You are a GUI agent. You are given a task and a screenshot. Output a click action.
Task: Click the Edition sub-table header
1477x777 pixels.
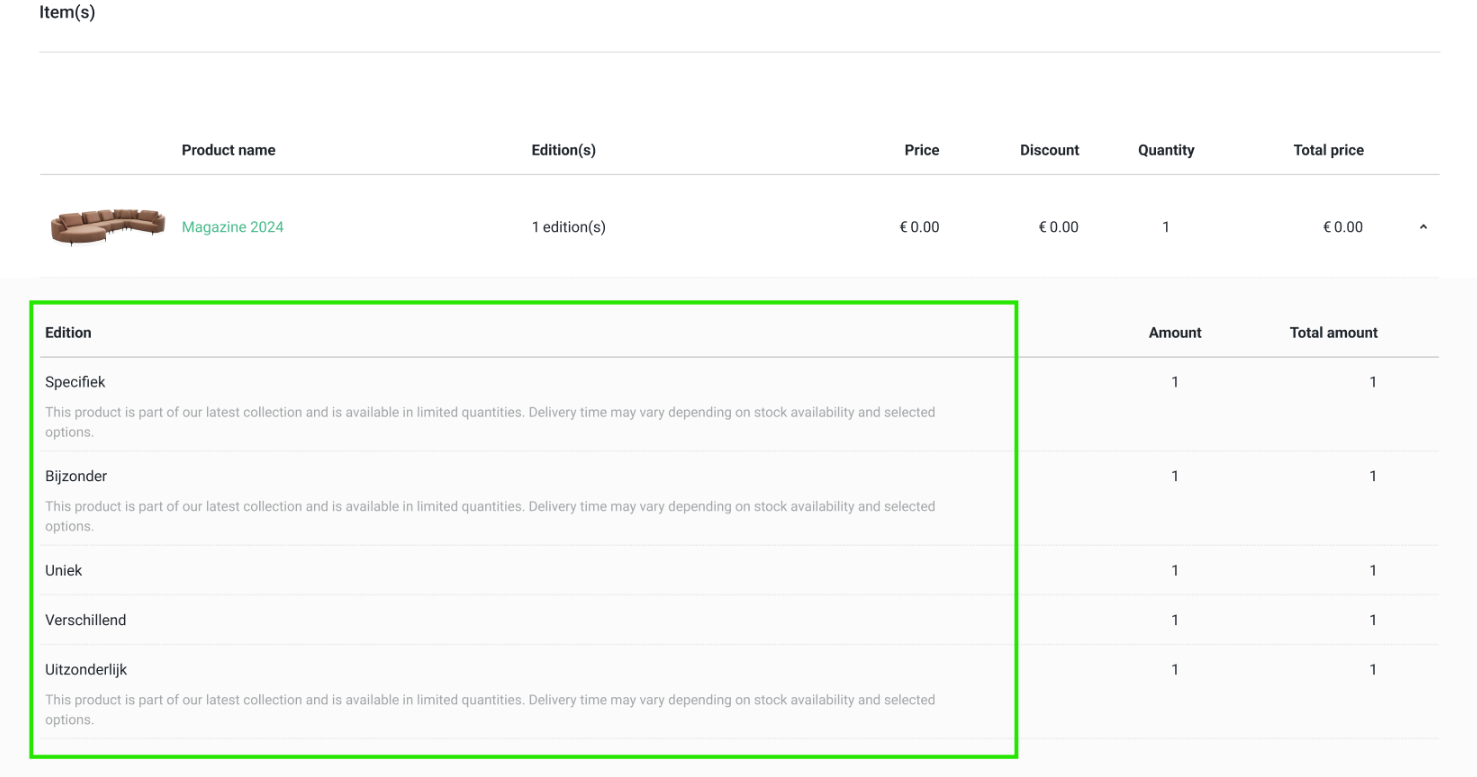68,332
